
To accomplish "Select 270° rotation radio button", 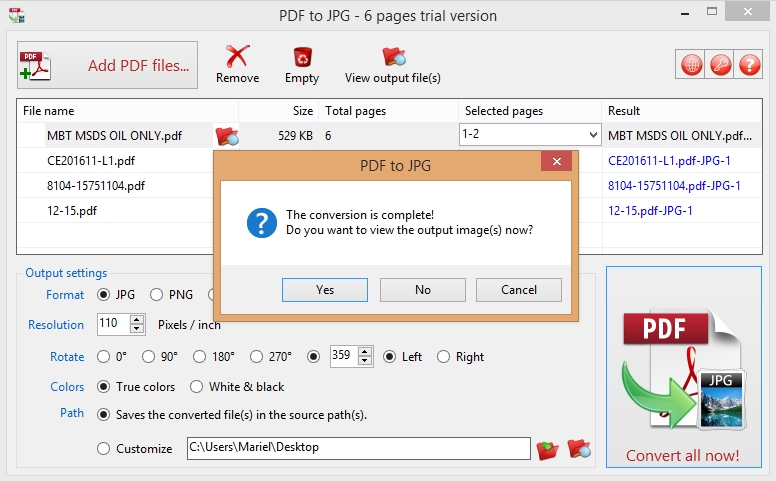I will point(256,357).
